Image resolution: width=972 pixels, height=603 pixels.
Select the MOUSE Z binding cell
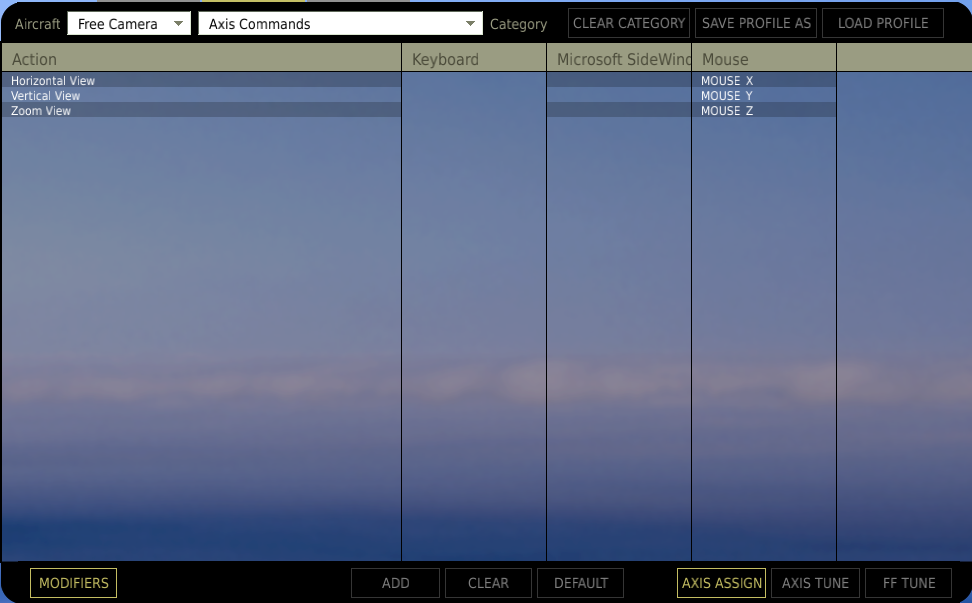764,110
